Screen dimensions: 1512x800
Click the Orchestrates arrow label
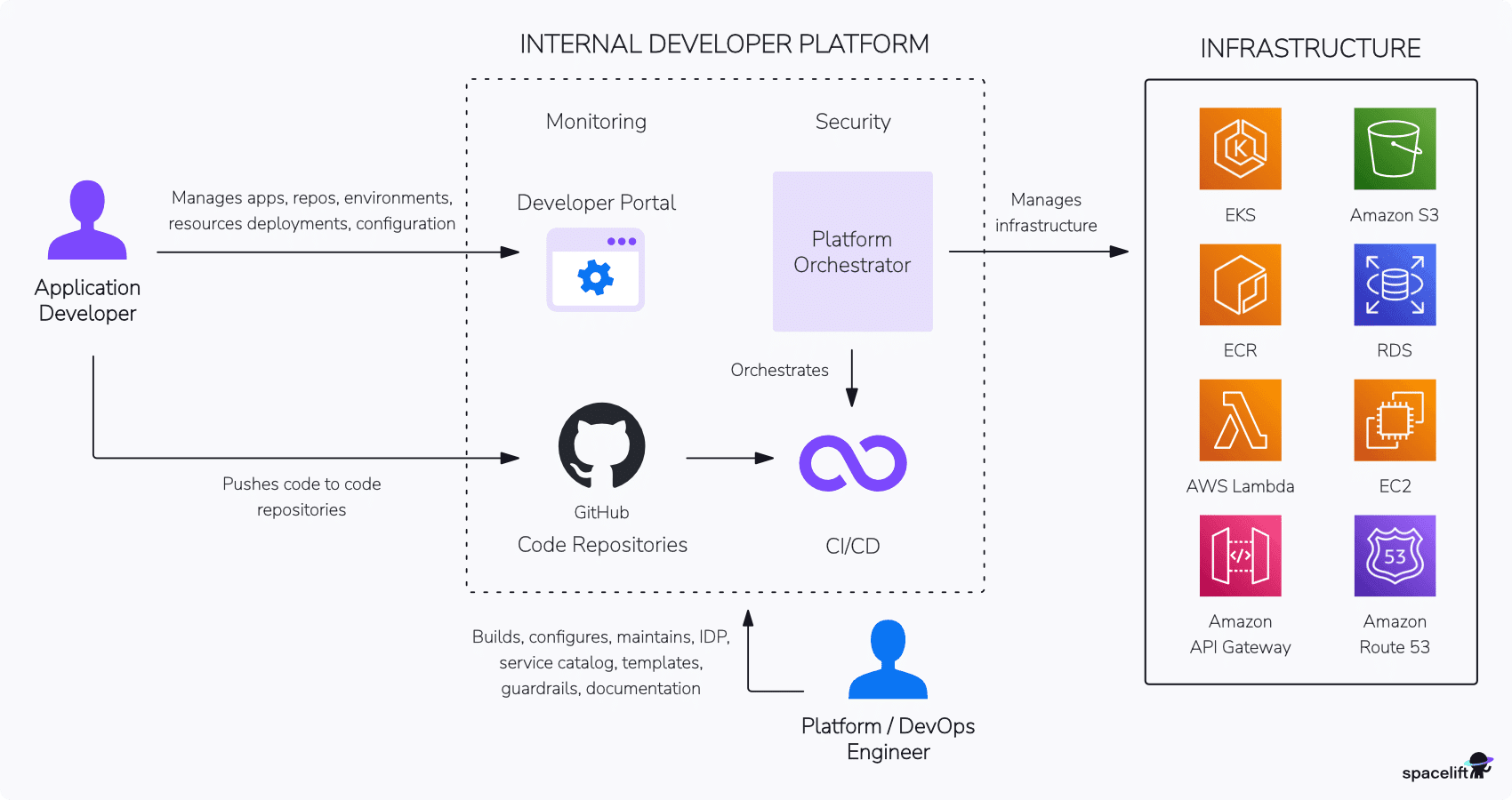[779, 370]
